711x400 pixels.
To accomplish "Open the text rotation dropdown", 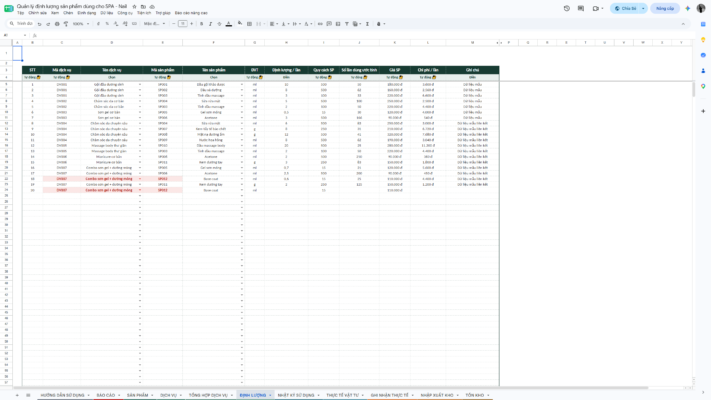I will [x=308, y=24].
